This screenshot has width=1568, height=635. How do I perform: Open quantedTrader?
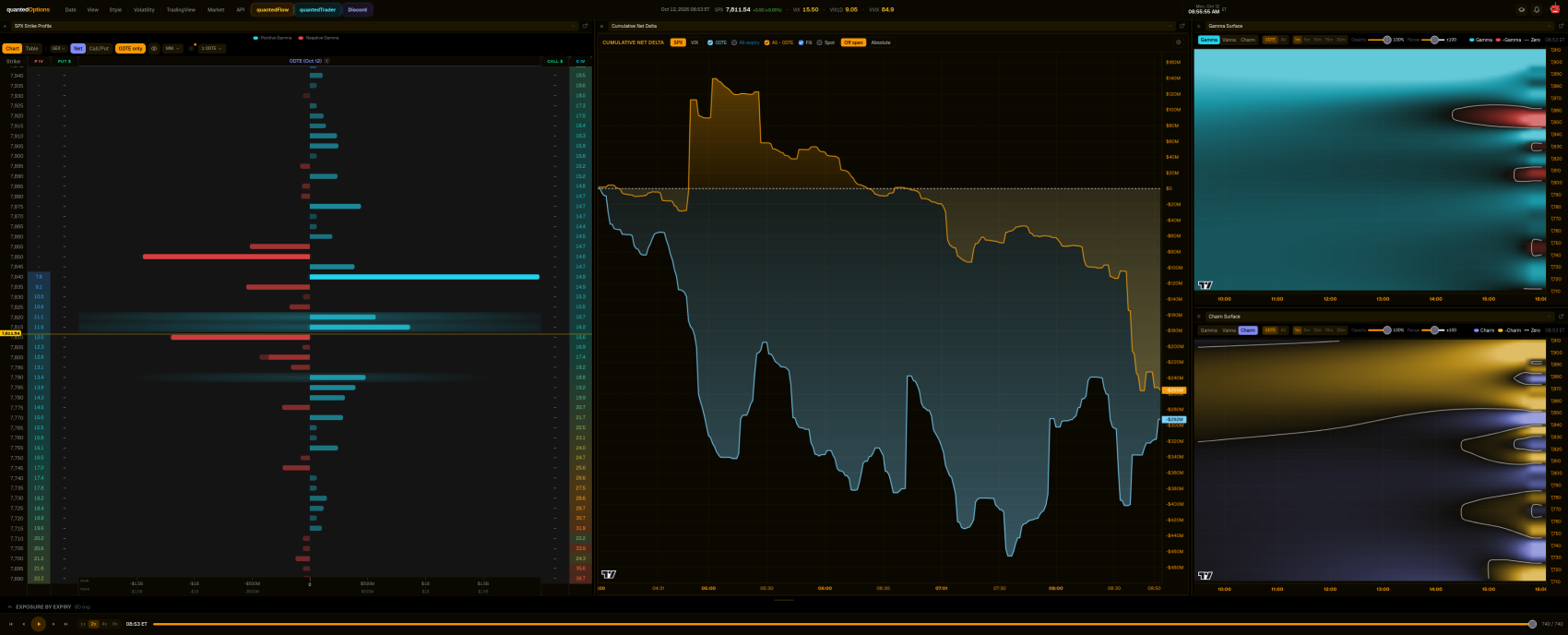[317, 9]
